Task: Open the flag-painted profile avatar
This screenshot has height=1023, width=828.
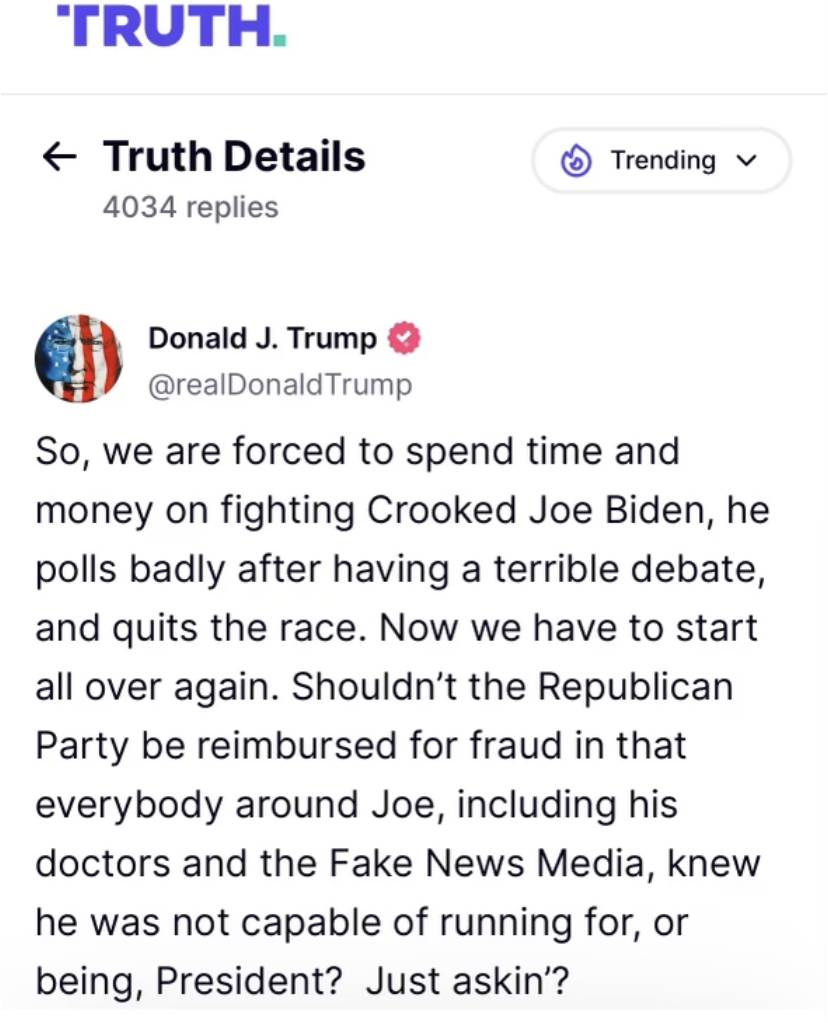Action: point(78,358)
